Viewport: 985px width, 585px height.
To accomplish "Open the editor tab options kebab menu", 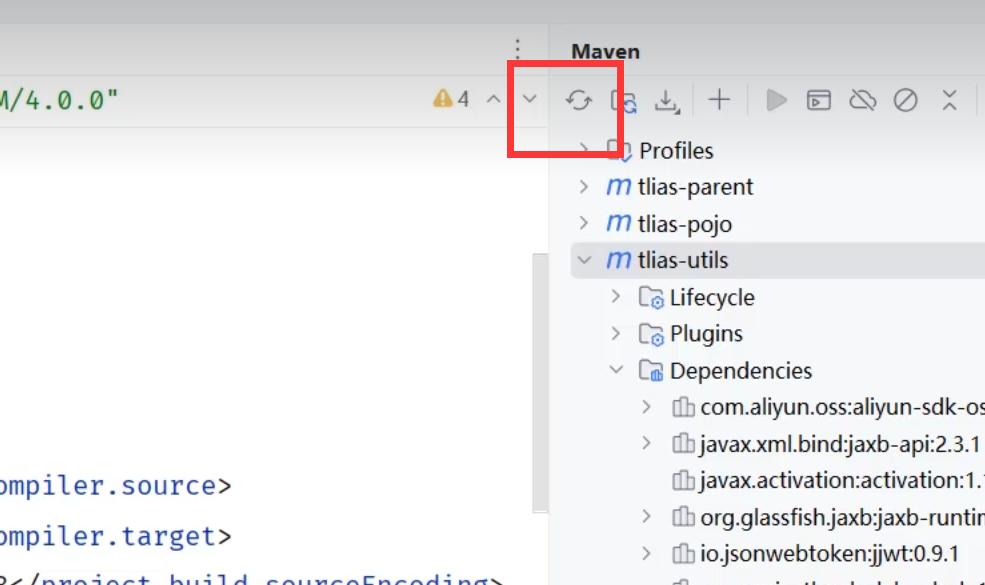I will (x=517, y=49).
